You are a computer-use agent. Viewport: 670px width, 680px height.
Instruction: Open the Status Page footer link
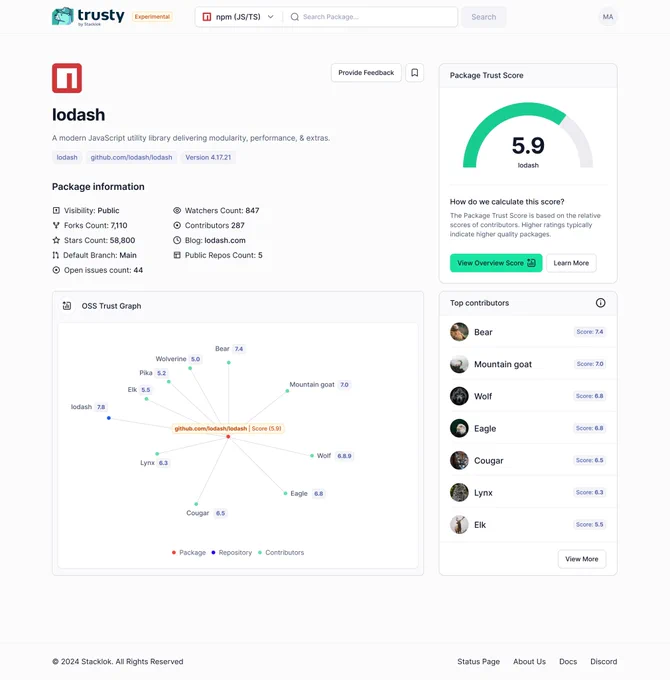coord(478,661)
